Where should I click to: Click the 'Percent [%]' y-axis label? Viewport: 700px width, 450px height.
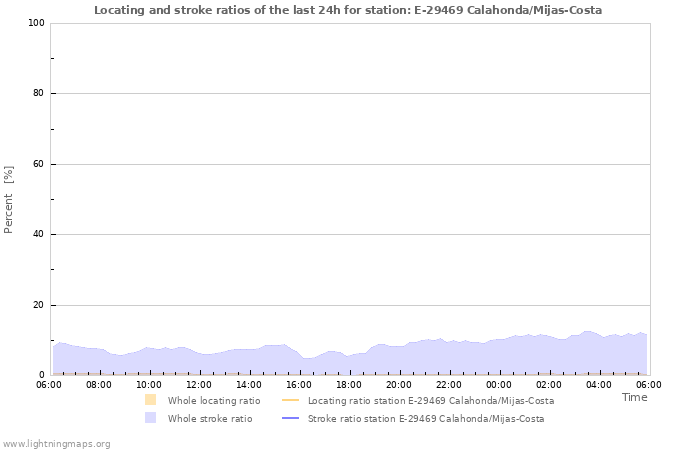[x=9, y=200]
